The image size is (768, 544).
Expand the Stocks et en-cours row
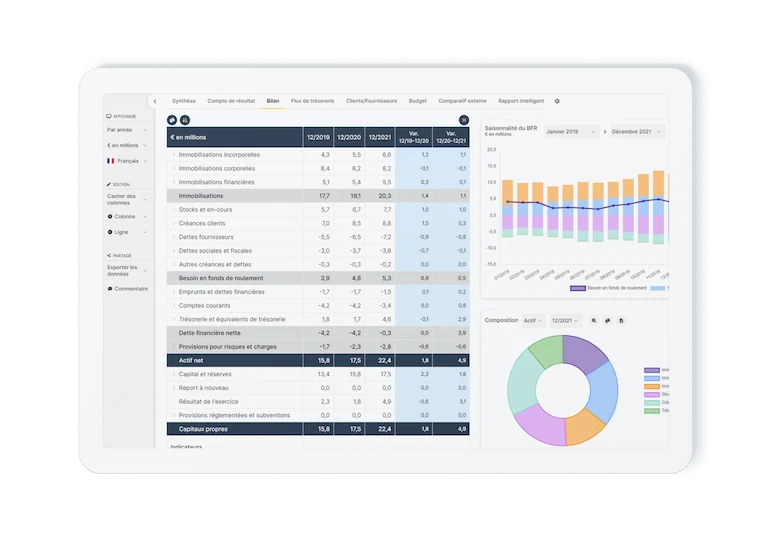coord(173,210)
